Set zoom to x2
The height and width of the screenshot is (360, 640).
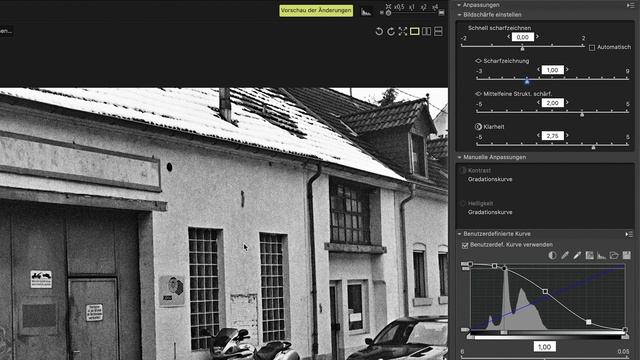pos(424,7)
